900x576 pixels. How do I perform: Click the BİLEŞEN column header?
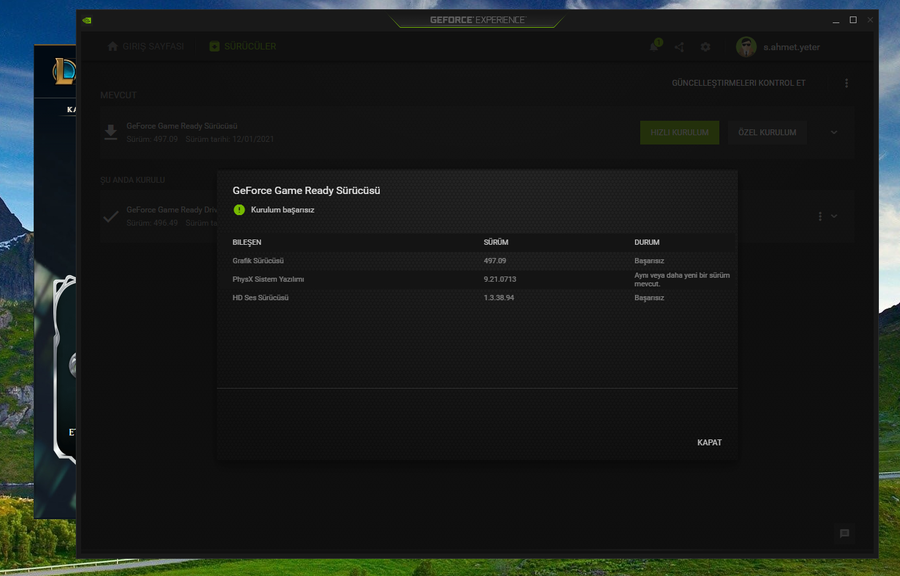[x=247, y=243]
